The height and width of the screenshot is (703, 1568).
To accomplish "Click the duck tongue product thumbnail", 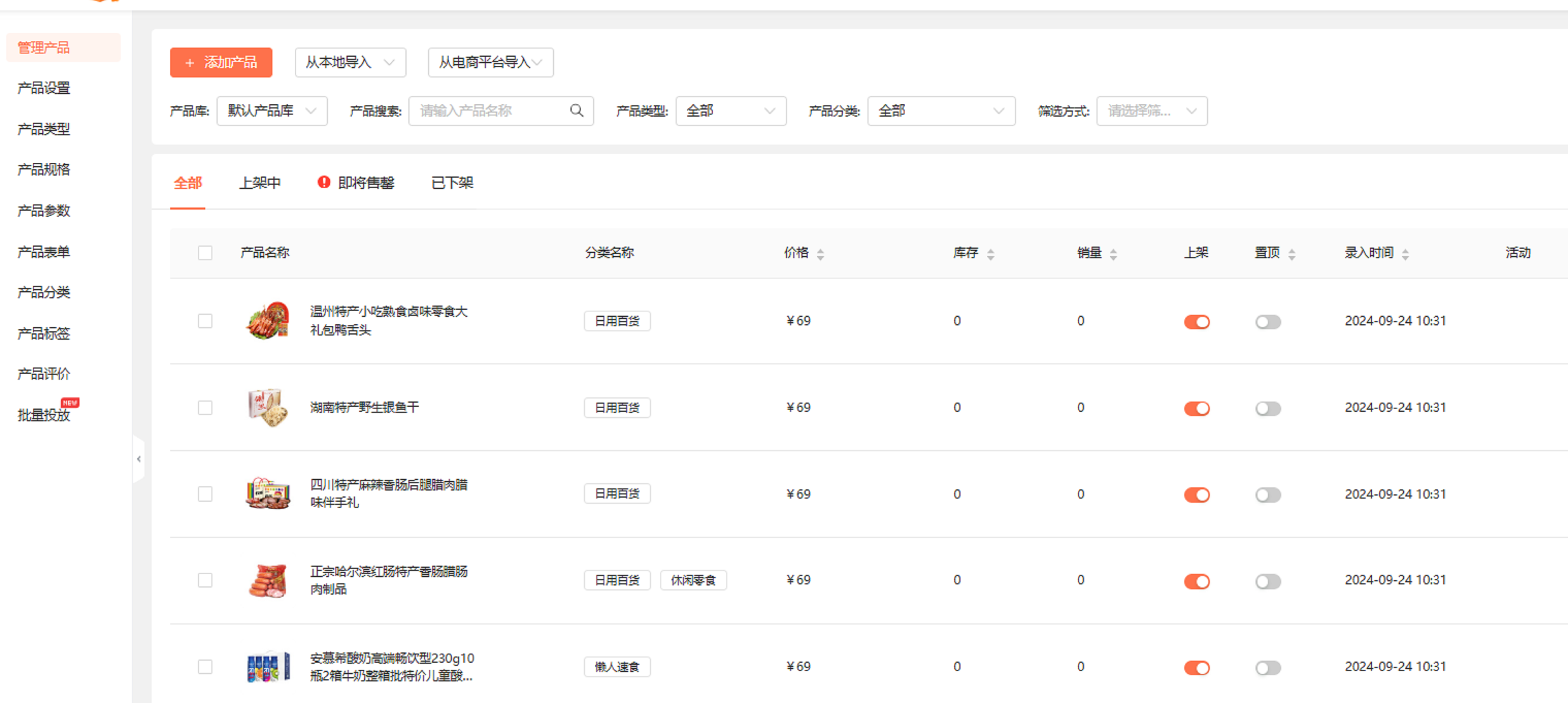I will (268, 320).
